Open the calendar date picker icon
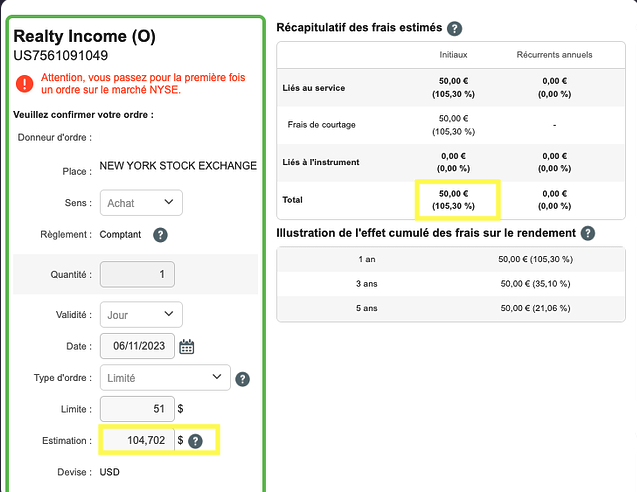Image resolution: width=637 pixels, height=492 pixels. 187,347
